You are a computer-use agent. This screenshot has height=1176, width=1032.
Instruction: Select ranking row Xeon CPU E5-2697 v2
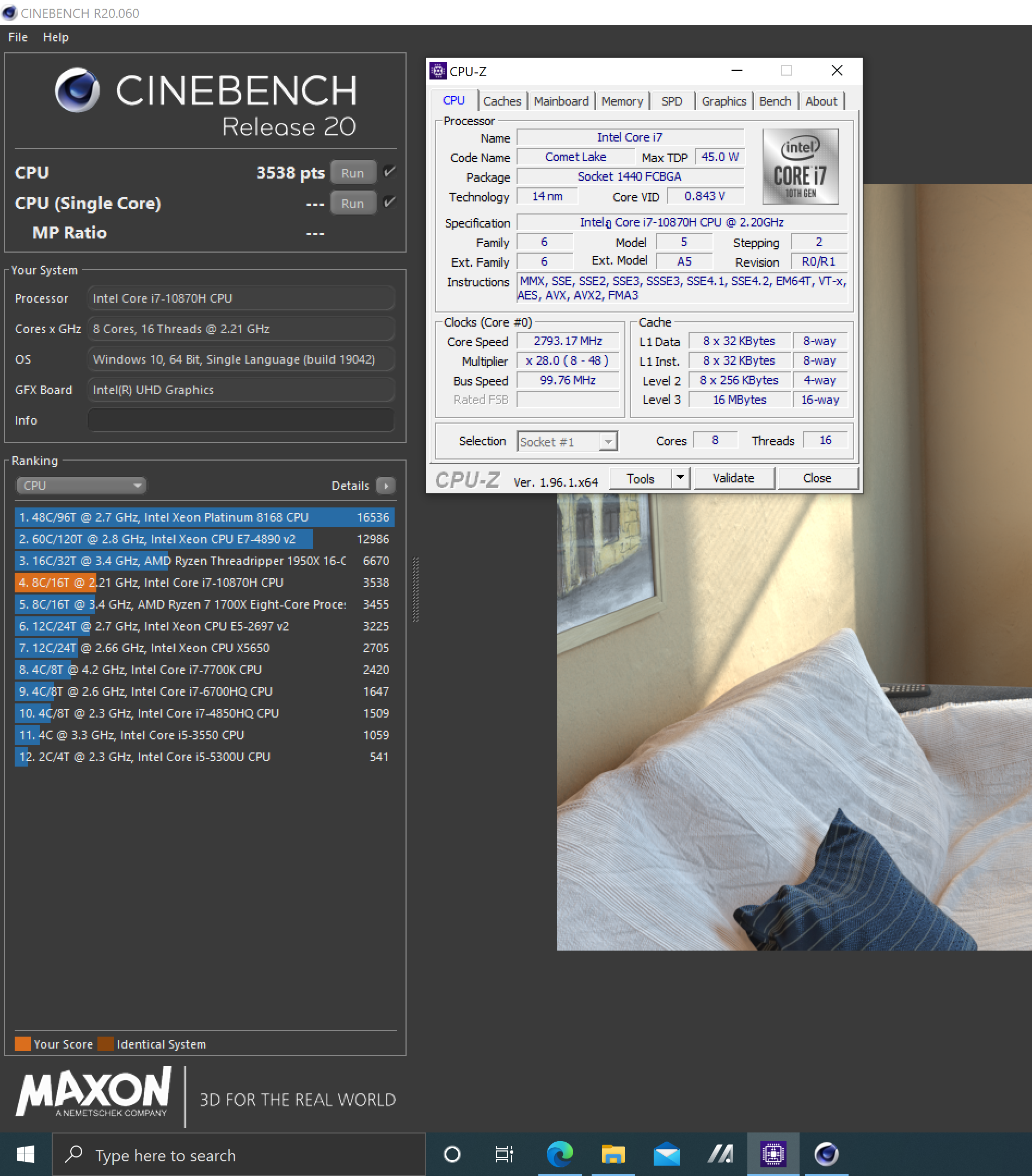coord(204,626)
